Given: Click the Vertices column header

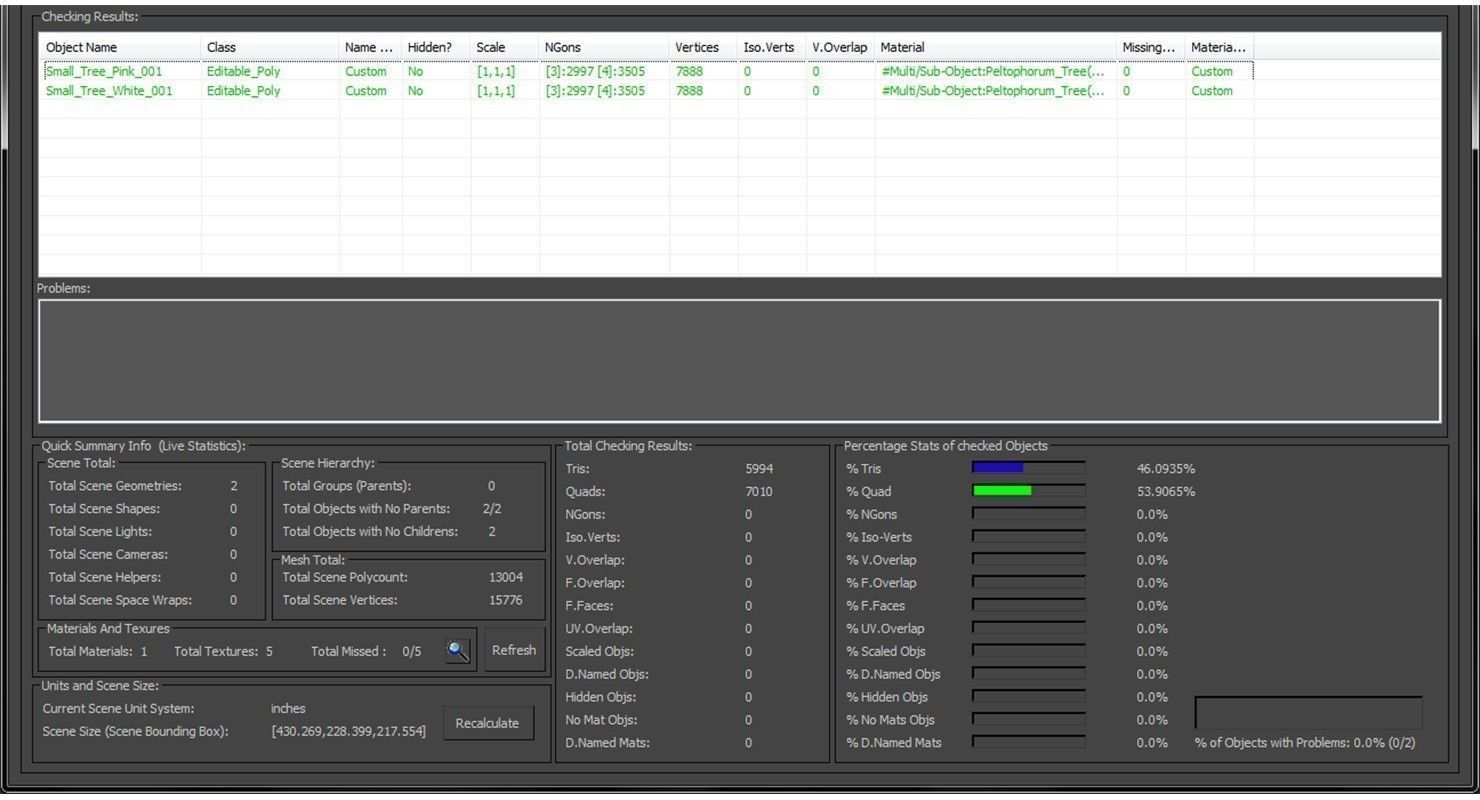Looking at the screenshot, I should [x=703, y=47].
